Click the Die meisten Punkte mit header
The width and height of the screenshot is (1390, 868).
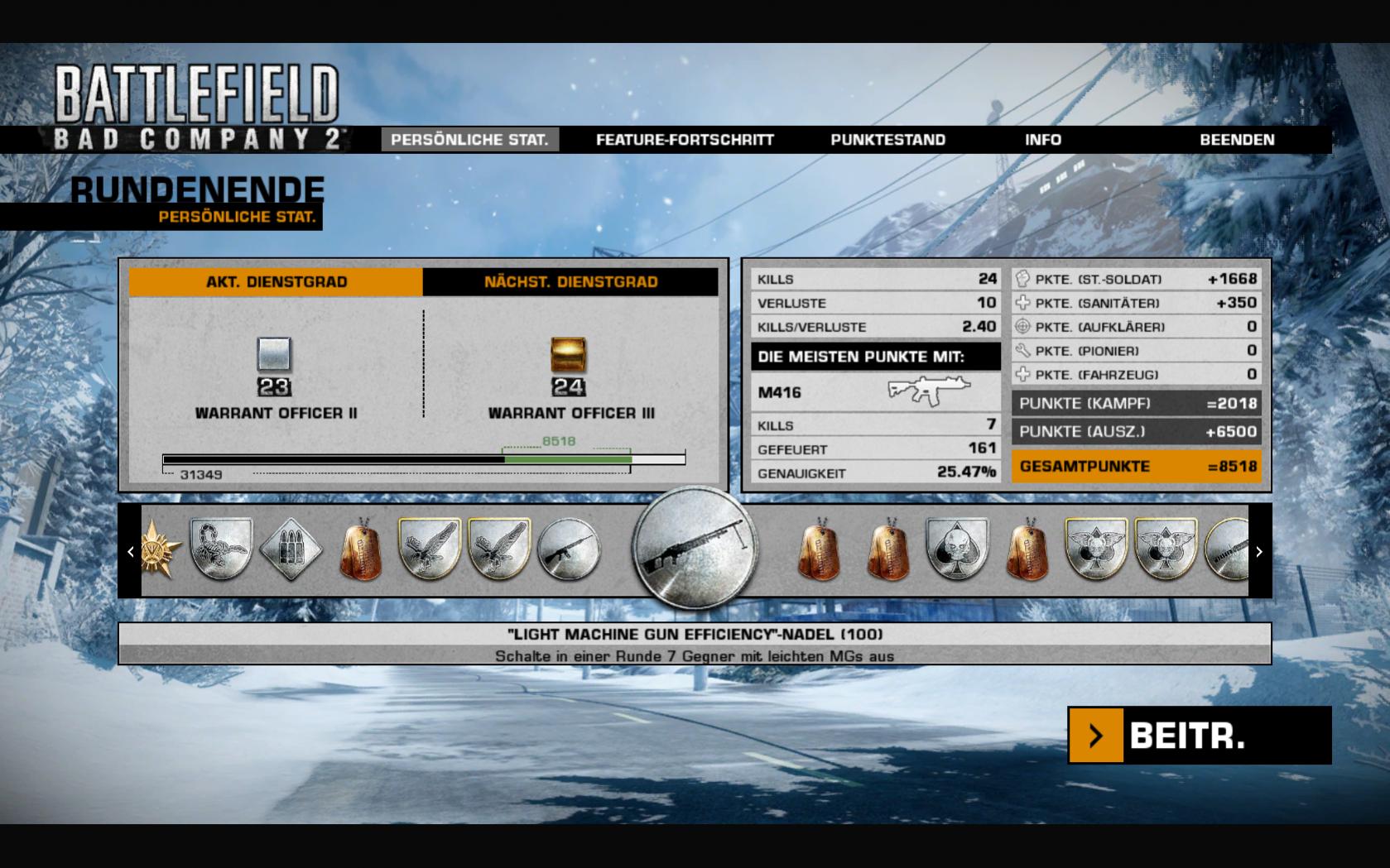pyautogui.click(x=876, y=357)
